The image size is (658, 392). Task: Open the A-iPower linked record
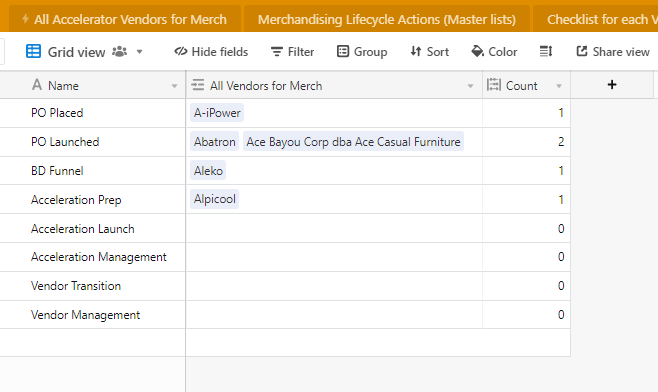click(x=217, y=113)
